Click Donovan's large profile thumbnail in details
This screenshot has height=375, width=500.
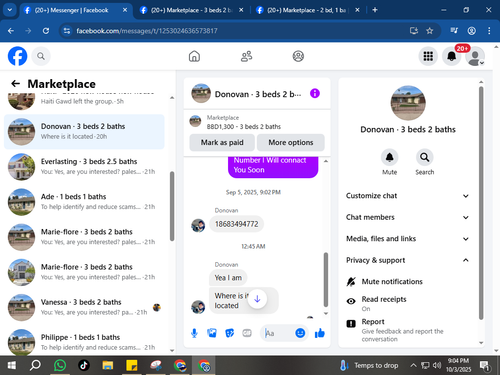[x=408, y=103]
